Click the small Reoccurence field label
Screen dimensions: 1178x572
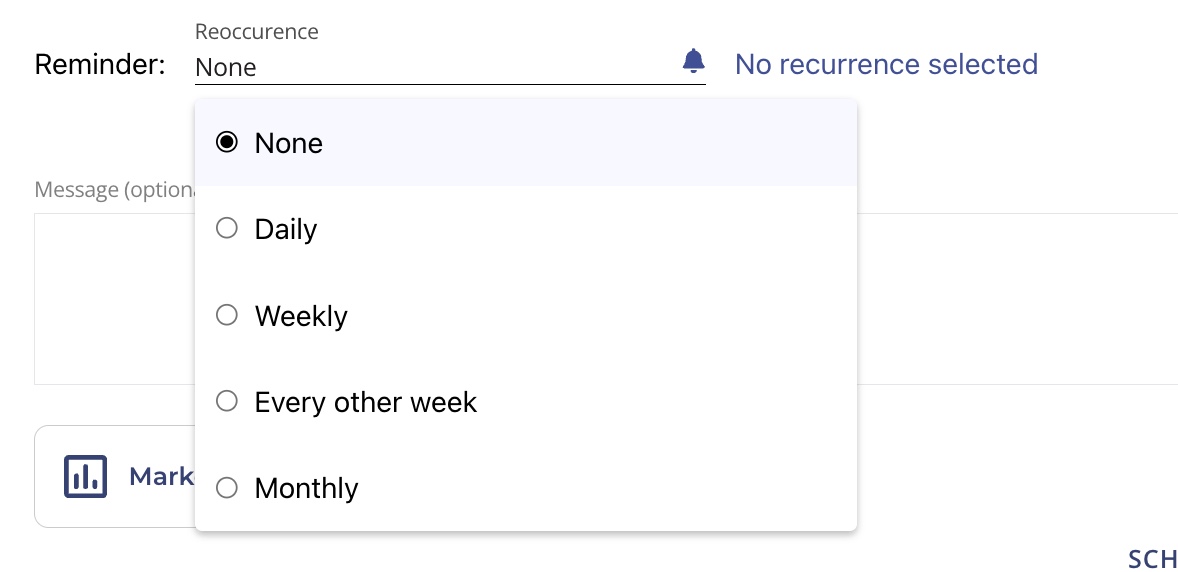(257, 31)
